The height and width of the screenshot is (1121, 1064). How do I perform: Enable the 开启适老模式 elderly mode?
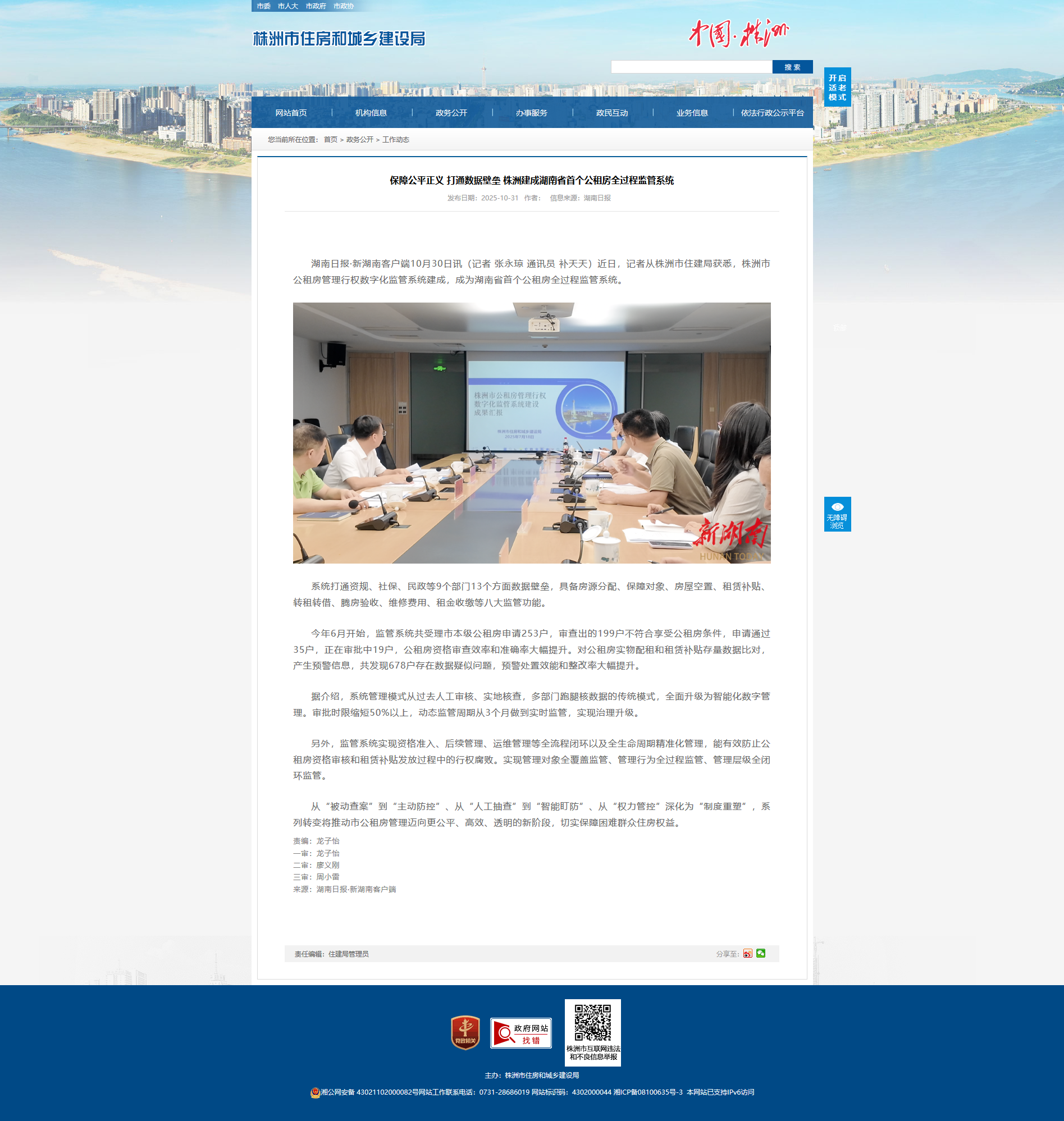837,88
